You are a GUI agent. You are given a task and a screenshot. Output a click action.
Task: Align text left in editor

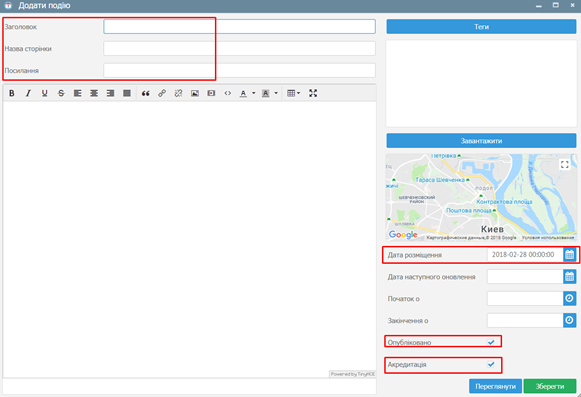coord(77,93)
